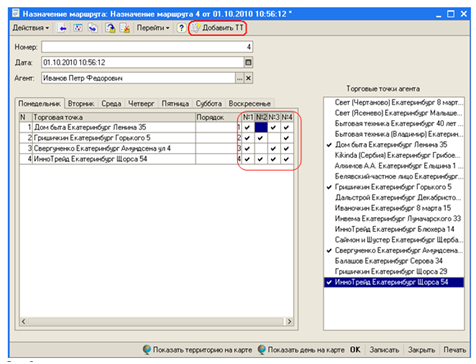Screen dimensions: 476x364
Task: Click the Порядок column header
Action: tap(217, 117)
